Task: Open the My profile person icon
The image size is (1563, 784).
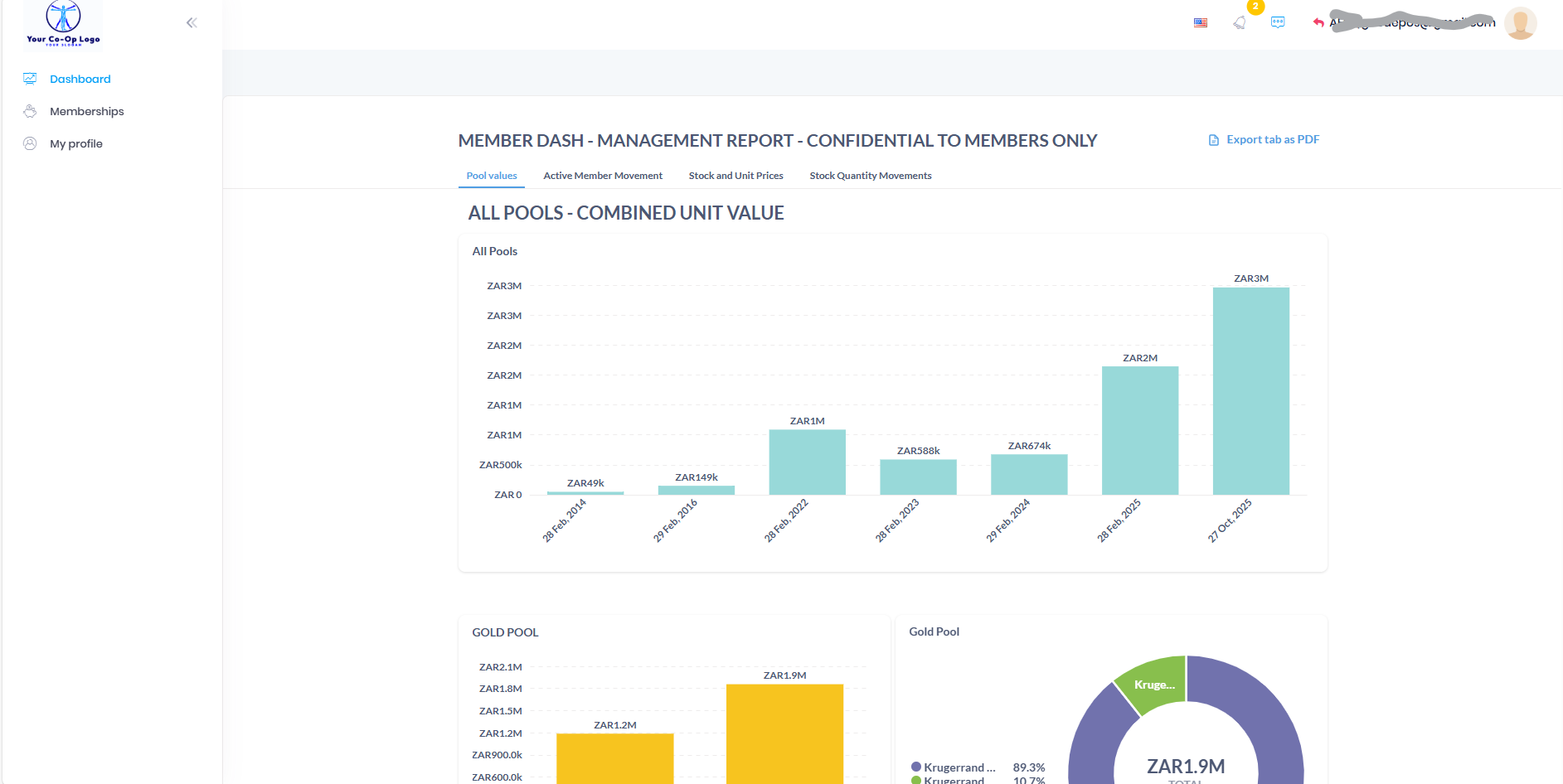Action: [30, 143]
